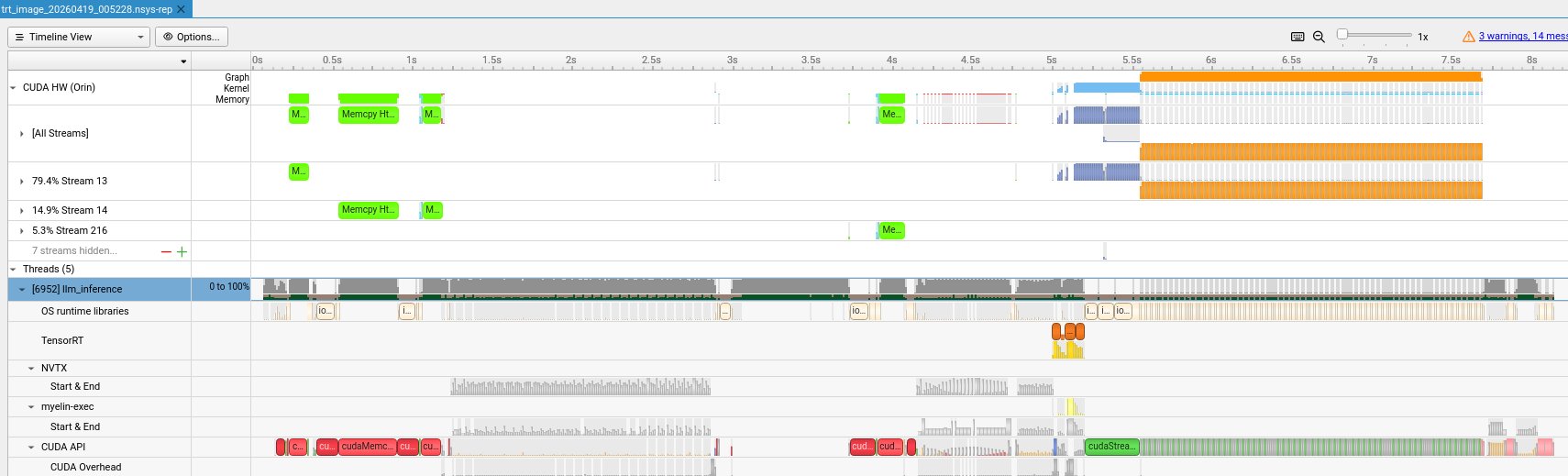Open the row header dropdown arrow
Viewport: 1568px width, 476px height.
(183, 61)
